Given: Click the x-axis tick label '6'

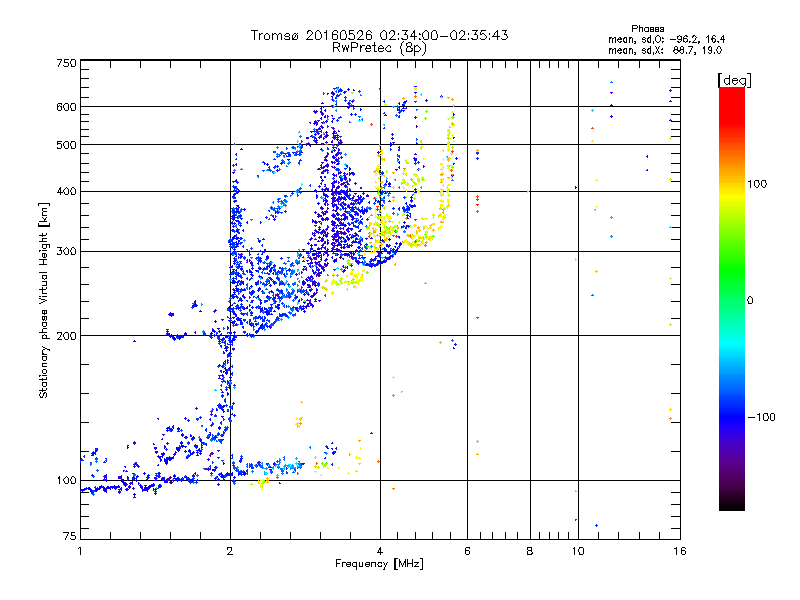Looking at the screenshot, I should tap(467, 551).
